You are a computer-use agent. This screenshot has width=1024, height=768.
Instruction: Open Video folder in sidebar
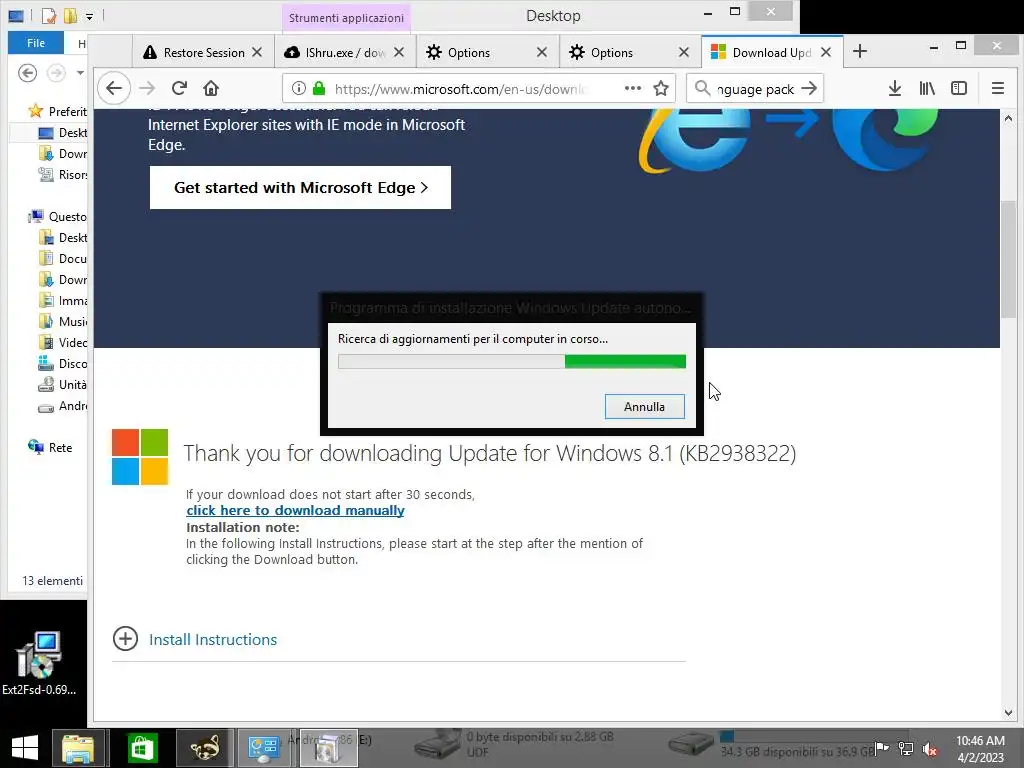pyautogui.click(x=62, y=342)
